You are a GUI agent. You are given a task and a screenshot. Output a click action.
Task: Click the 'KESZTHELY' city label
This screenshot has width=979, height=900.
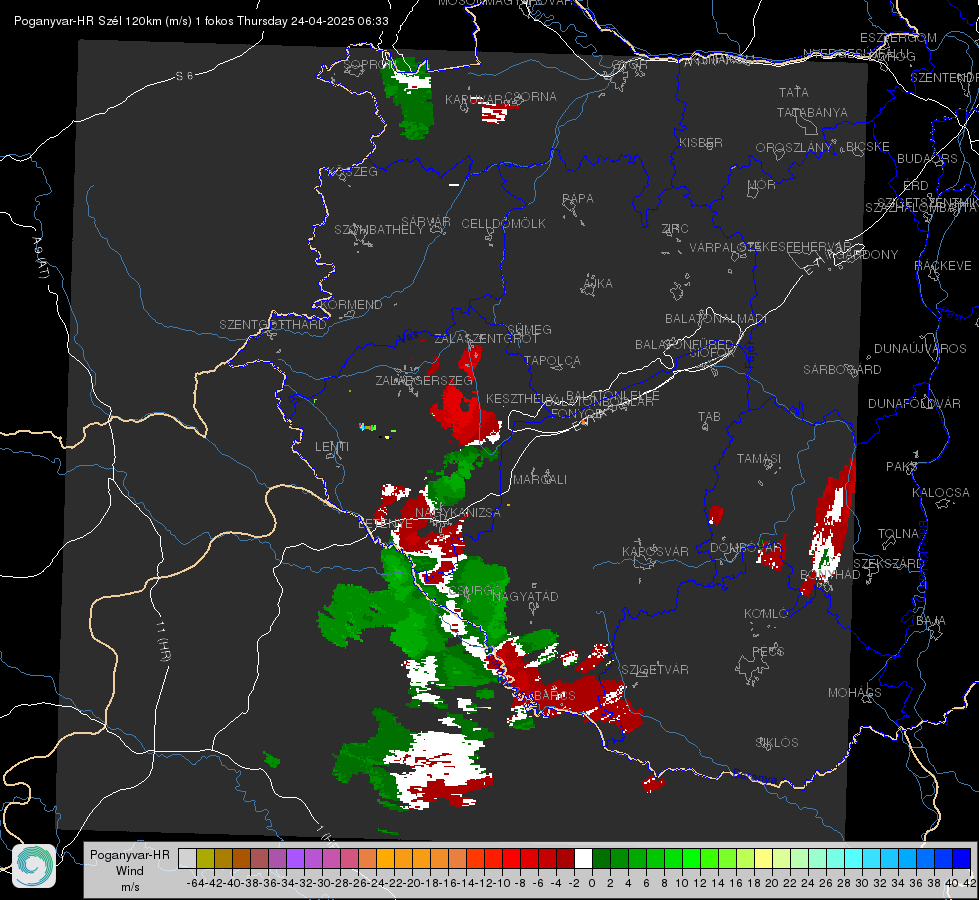521,398
